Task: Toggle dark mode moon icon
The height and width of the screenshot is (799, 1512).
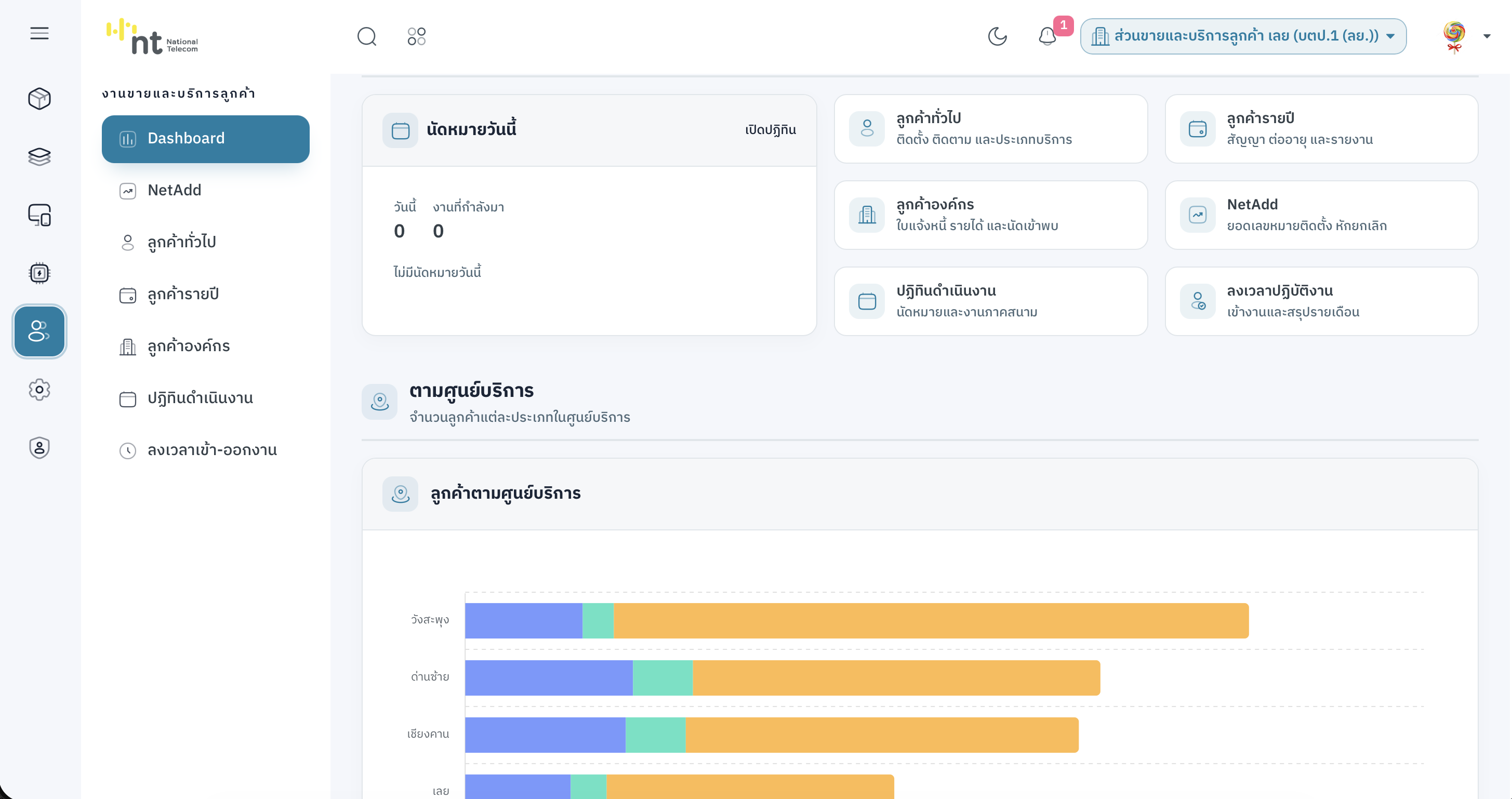Action: tap(997, 36)
